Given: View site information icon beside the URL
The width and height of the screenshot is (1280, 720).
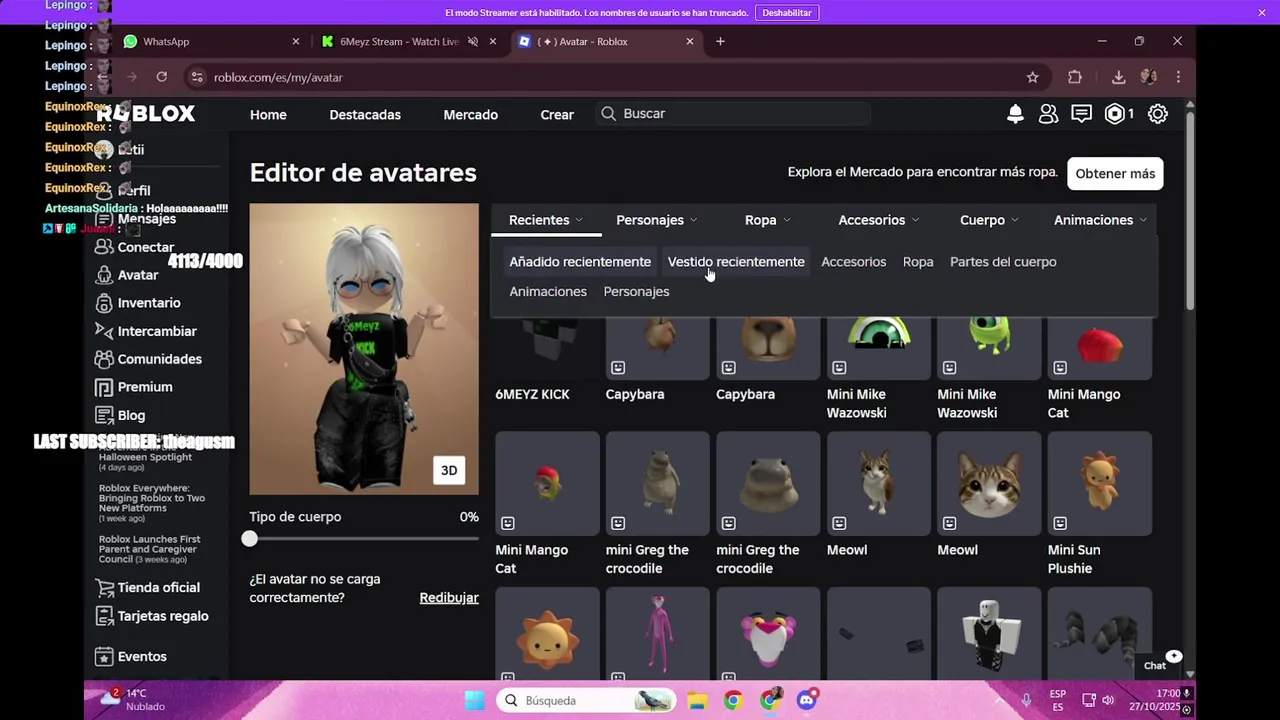Looking at the screenshot, I should coord(197,77).
